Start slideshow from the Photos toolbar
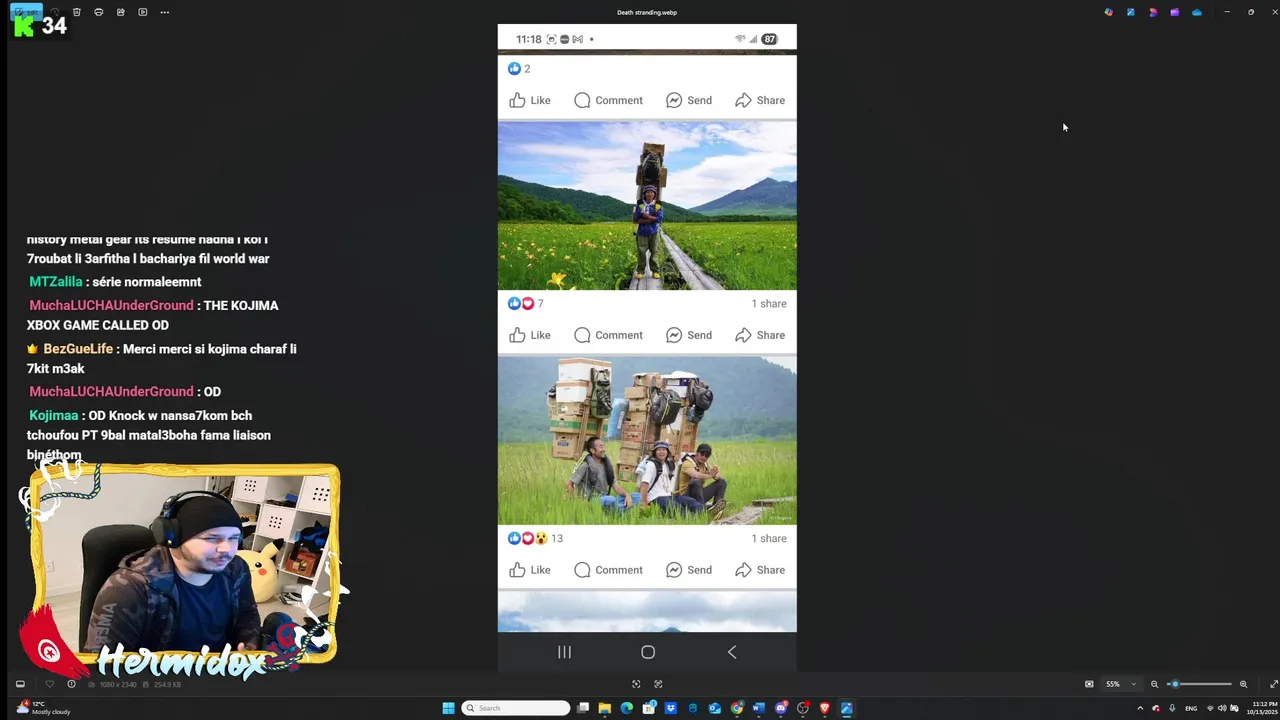The height and width of the screenshot is (720, 1280). (x=142, y=12)
